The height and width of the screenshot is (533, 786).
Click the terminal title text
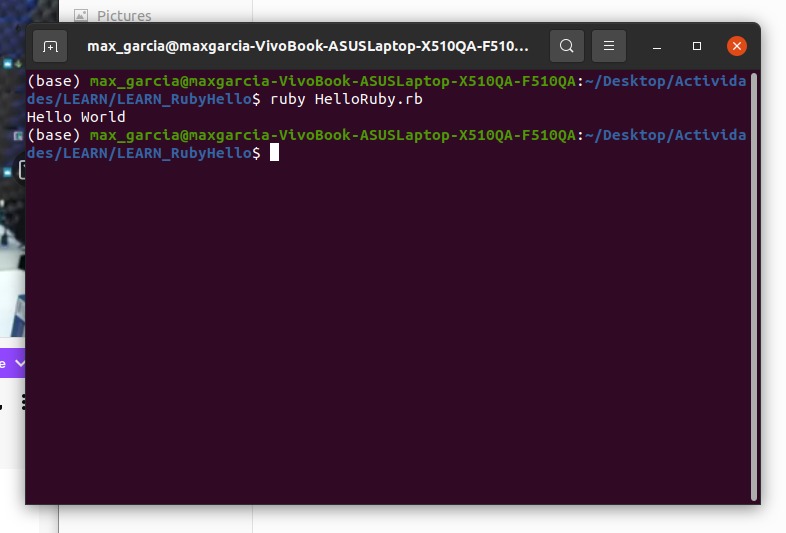pyautogui.click(x=308, y=46)
